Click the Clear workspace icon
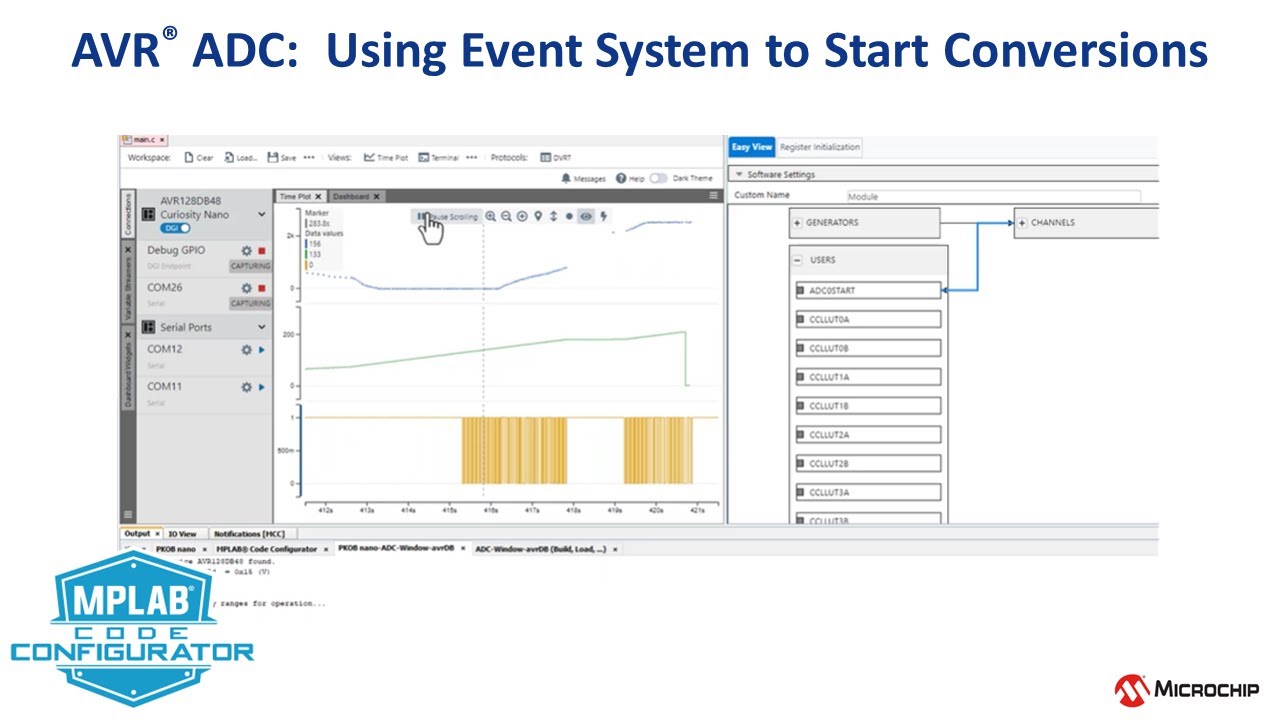Screen dimensions: 1280x720 189,157
